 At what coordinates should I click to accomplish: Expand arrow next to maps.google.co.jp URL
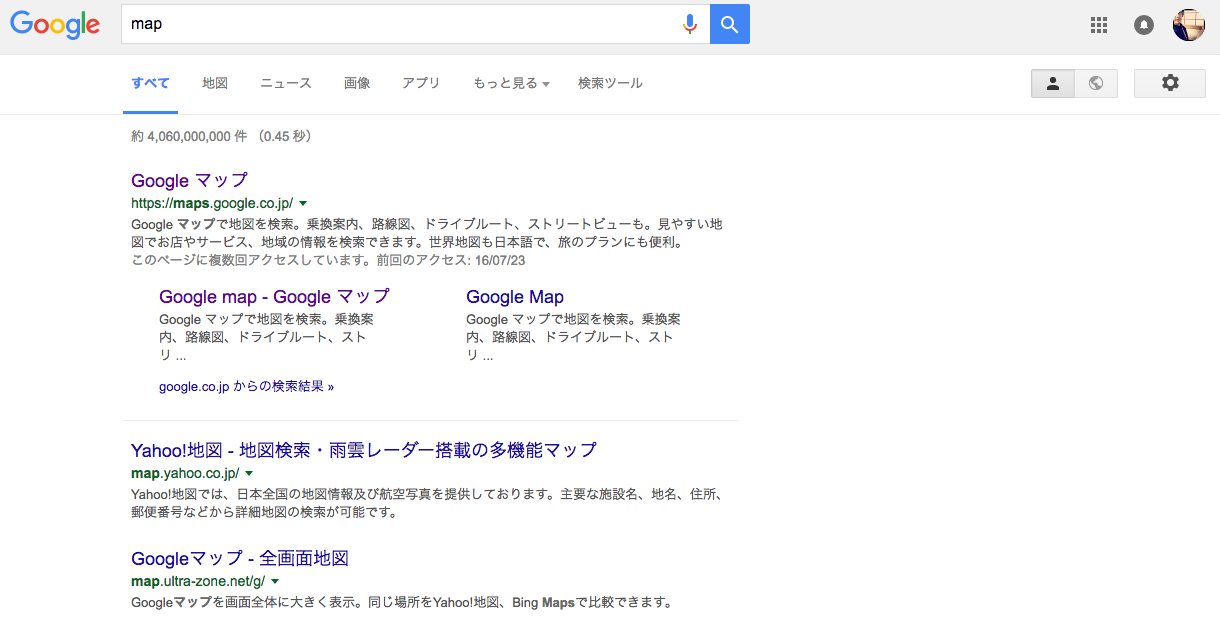click(303, 203)
